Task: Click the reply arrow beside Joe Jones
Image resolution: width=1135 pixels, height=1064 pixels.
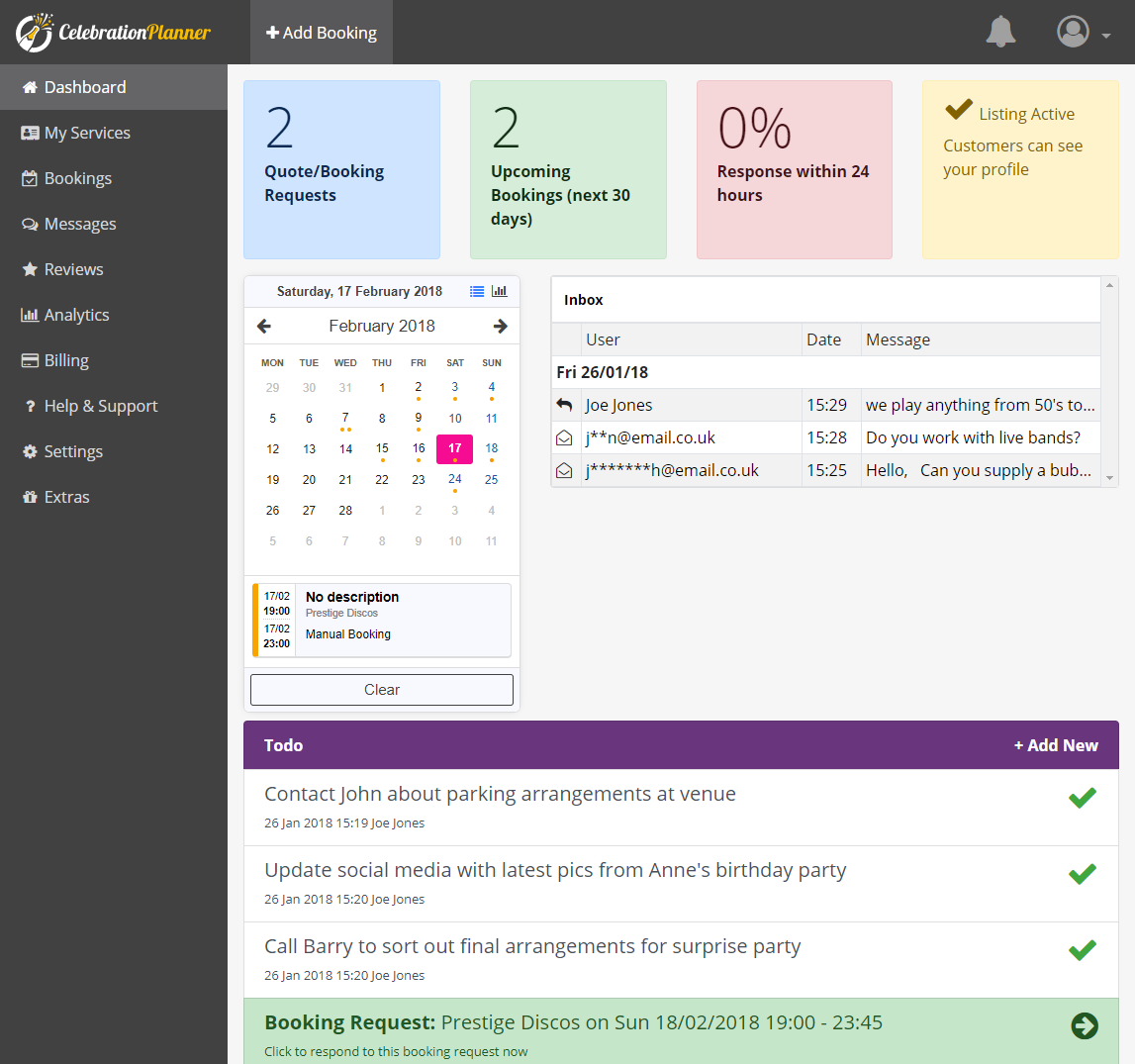Action: [x=565, y=405]
